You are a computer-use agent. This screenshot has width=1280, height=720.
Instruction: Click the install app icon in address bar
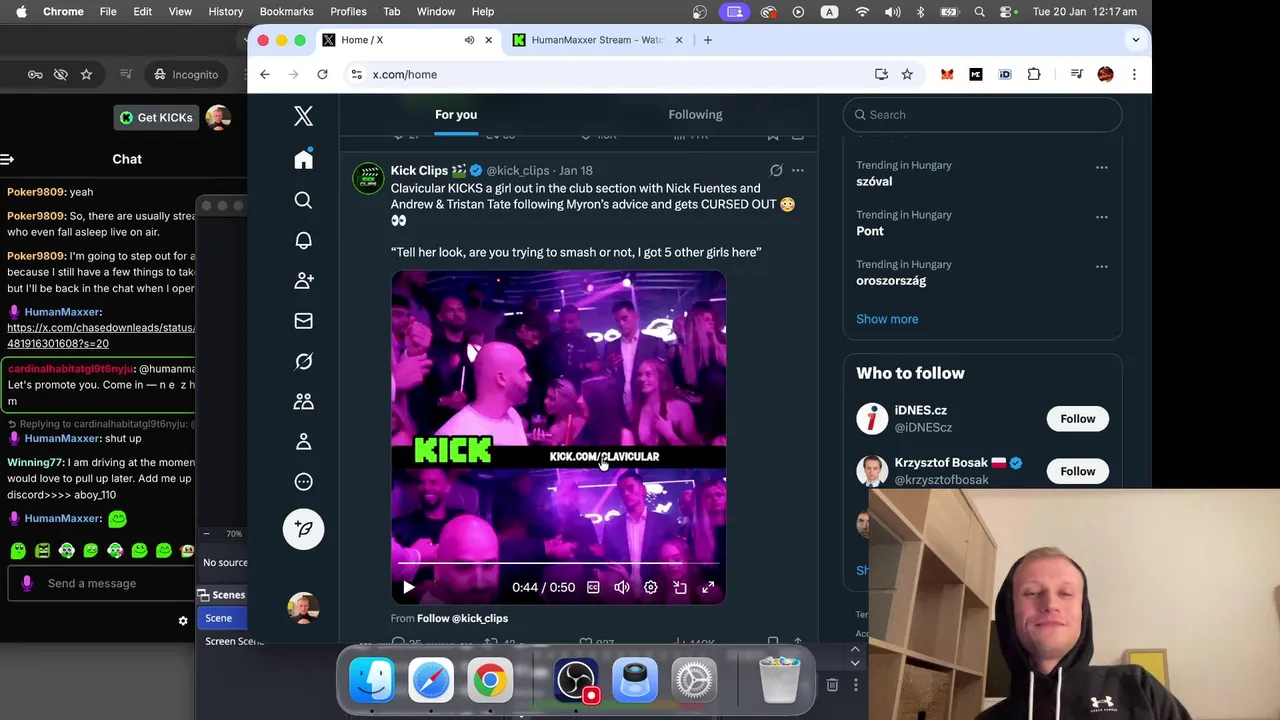click(x=881, y=74)
